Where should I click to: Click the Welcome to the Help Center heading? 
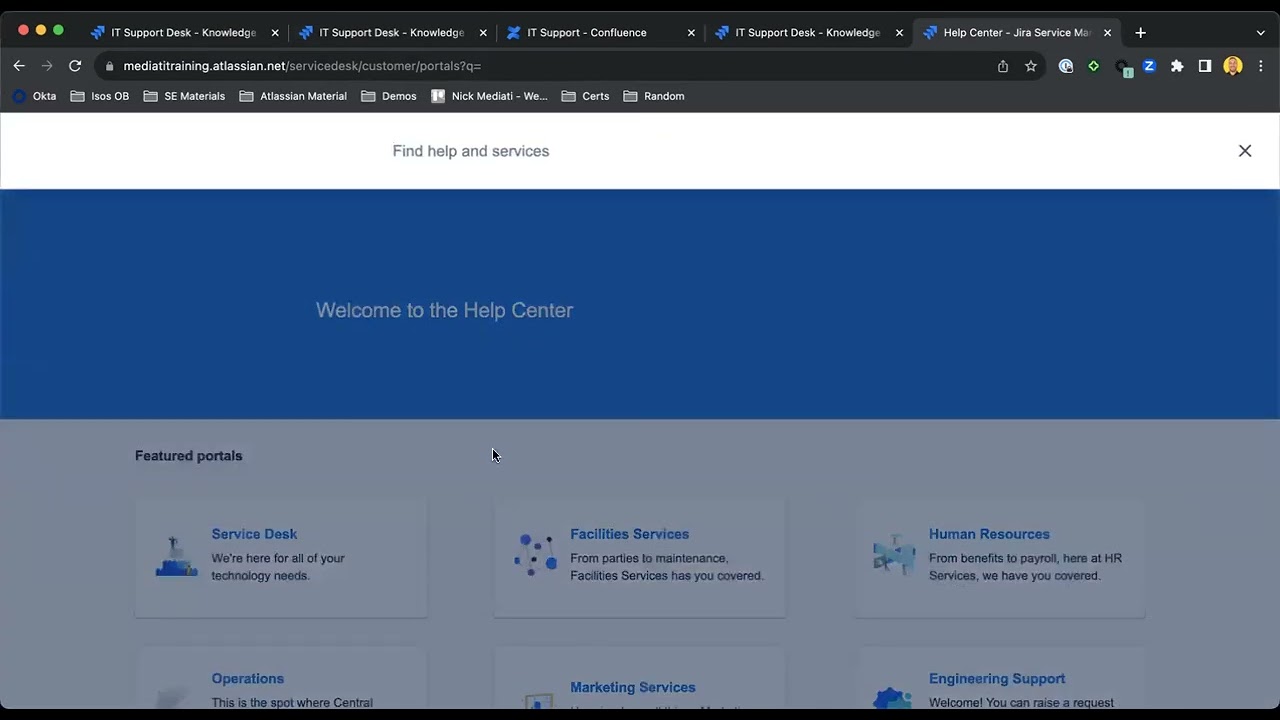[x=444, y=310]
